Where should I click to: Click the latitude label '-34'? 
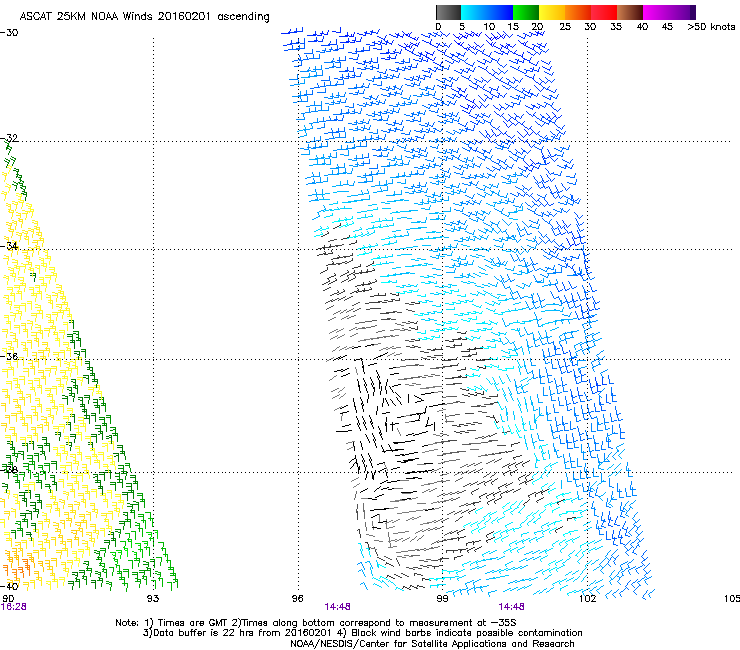[9, 246]
